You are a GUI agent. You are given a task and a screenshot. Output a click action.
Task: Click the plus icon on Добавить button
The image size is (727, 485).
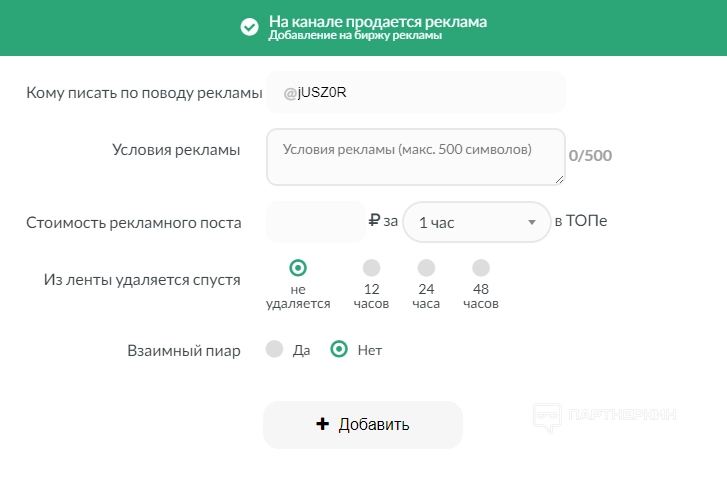[x=322, y=424]
